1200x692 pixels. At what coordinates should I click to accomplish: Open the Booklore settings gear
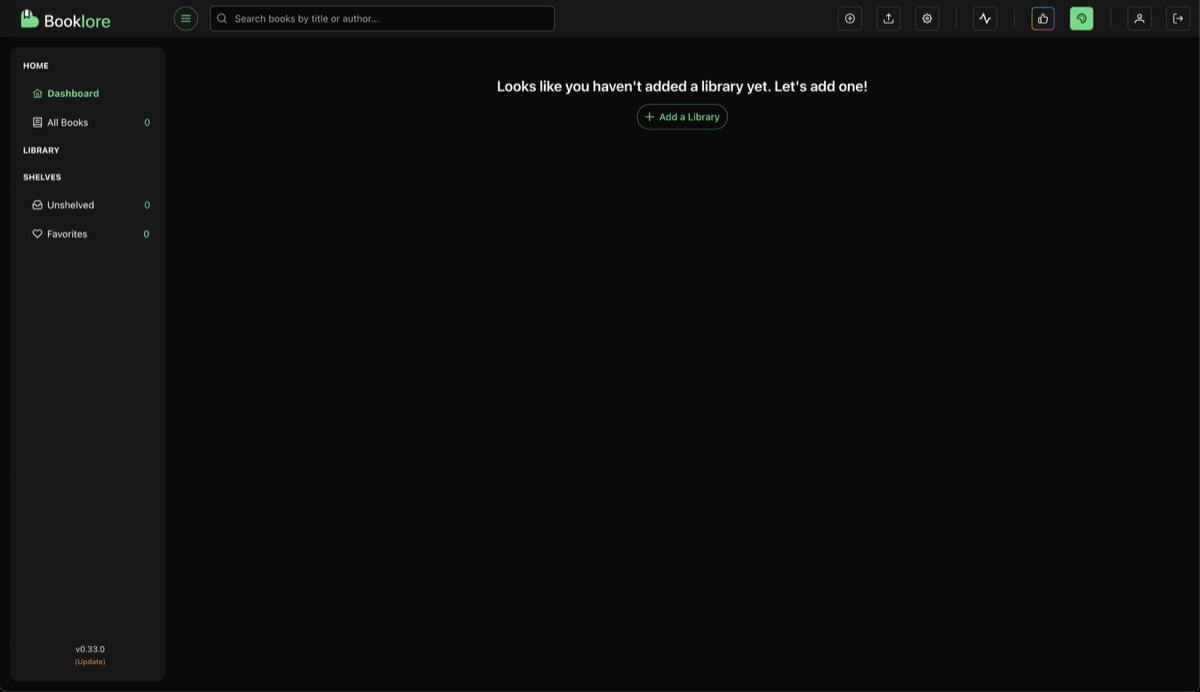point(926,18)
